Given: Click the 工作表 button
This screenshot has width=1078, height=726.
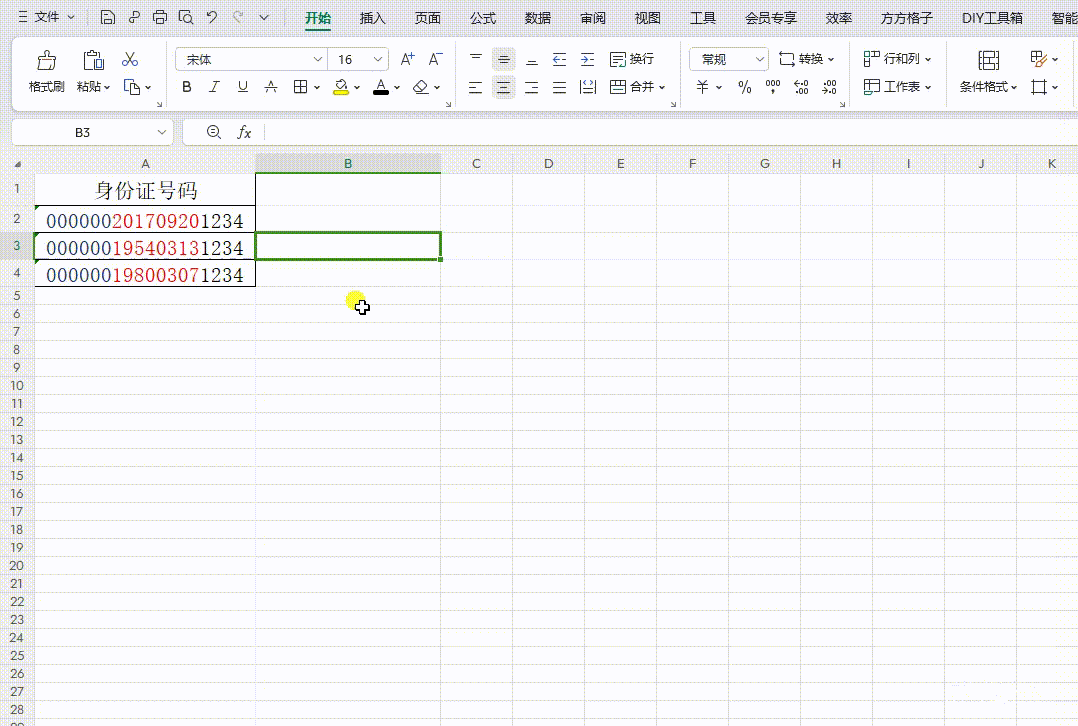Looking at the screenshot, I should coord(897,87).
